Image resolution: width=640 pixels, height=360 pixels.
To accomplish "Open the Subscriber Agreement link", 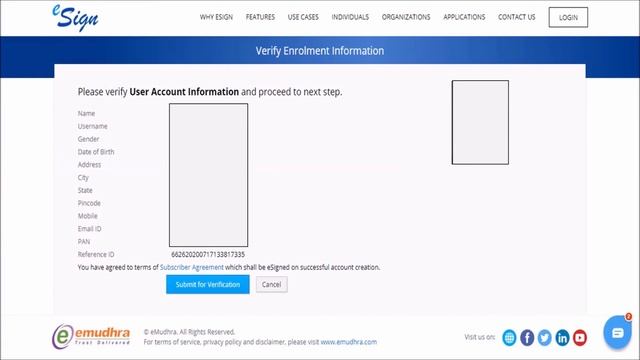I will [191, 267].
